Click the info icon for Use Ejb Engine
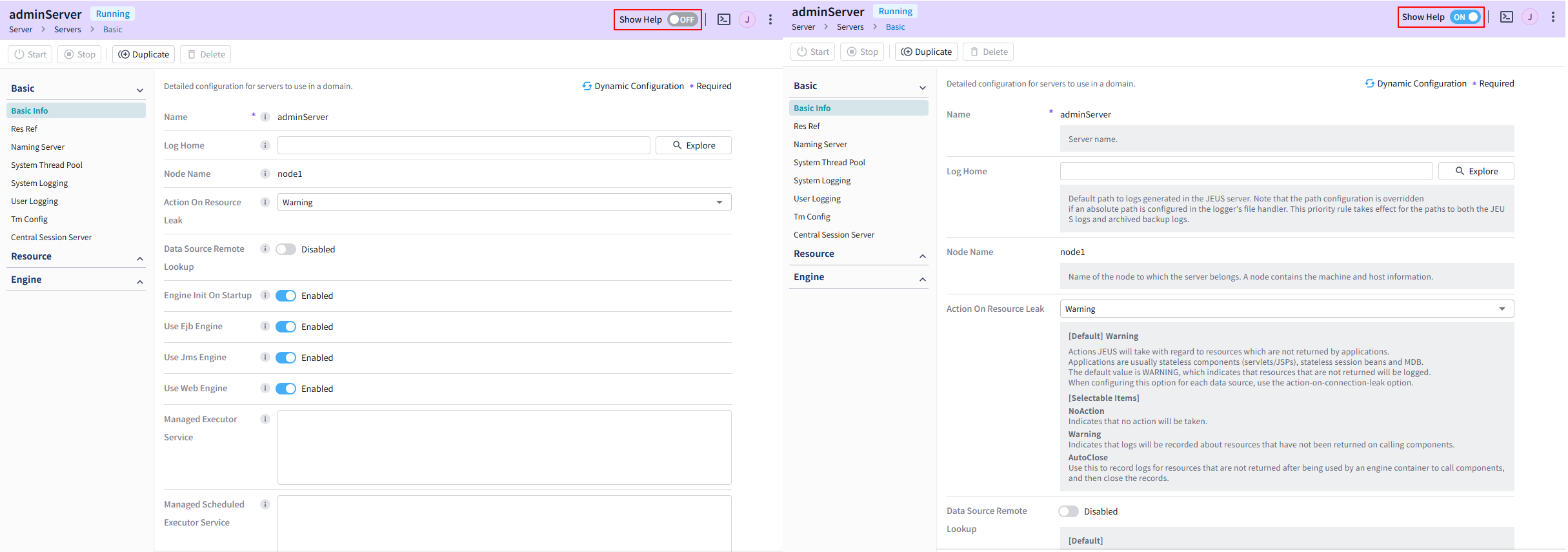1568x552 pixels. point(265,326)
